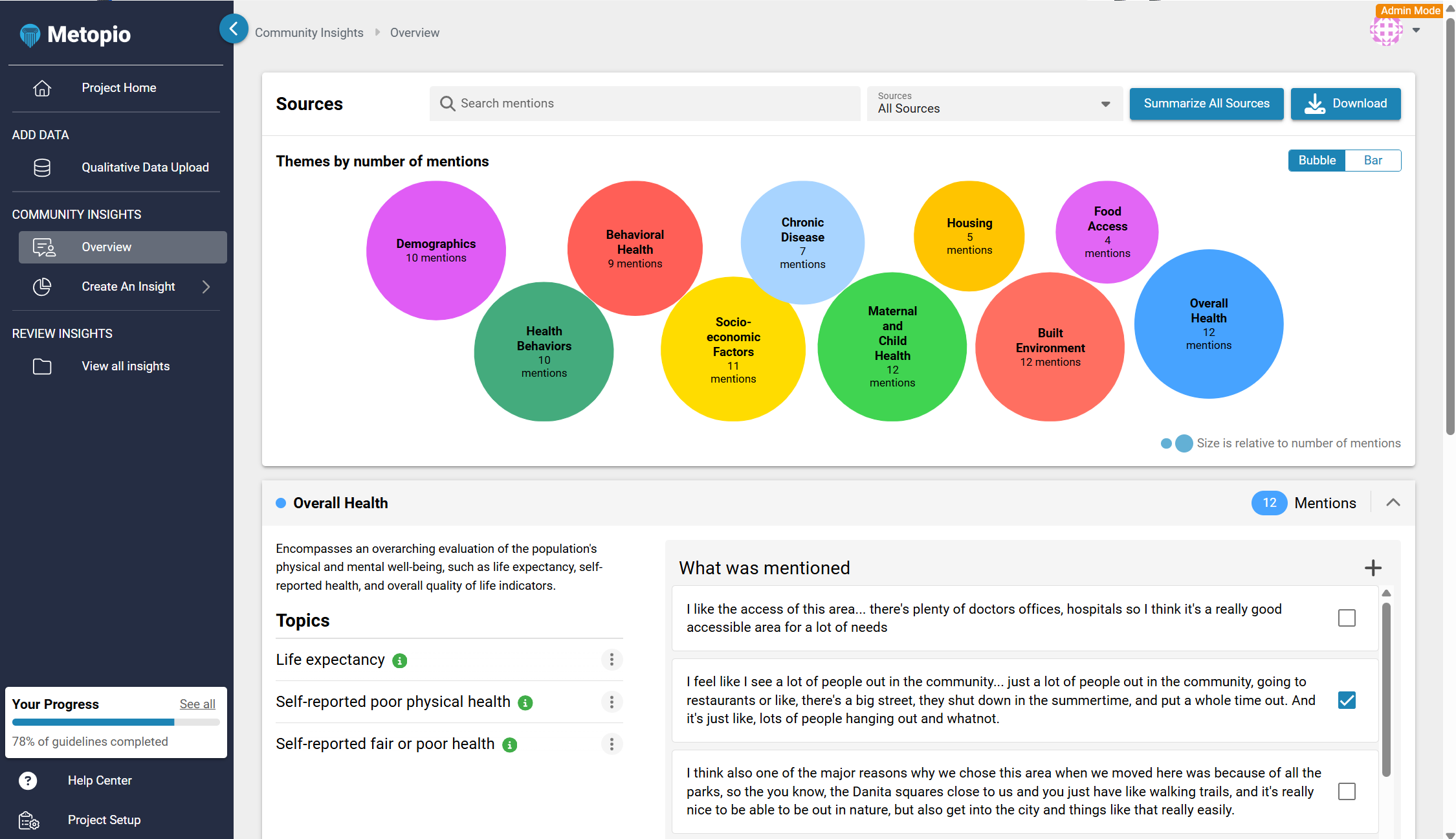Switch chart to Bar view
The height and width of the screenshot is (839, 1456).
pos(1373,161)
